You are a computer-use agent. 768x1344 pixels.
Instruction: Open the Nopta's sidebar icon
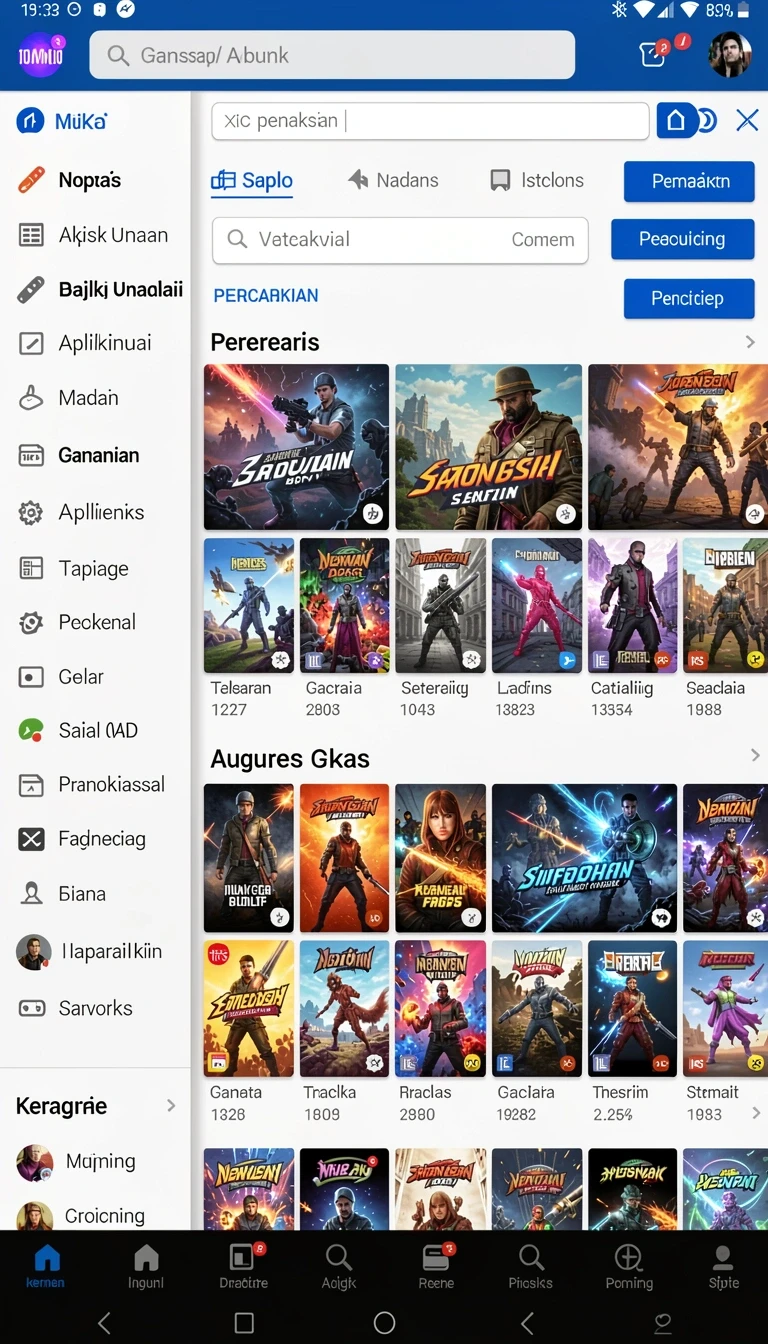[x=31, y=180]
